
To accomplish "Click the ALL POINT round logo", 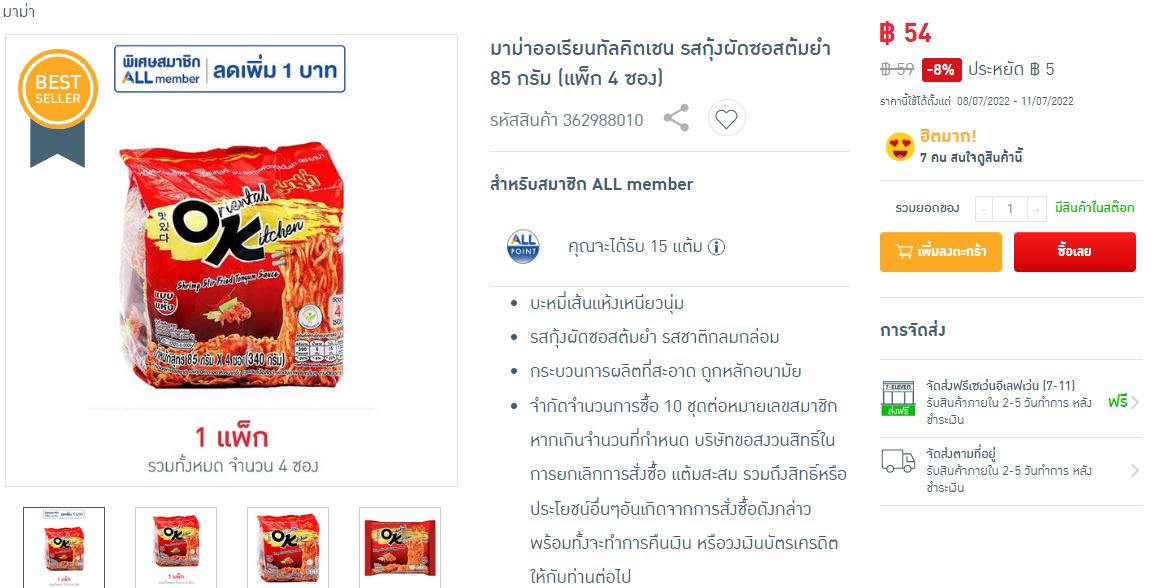I will 523,247.
